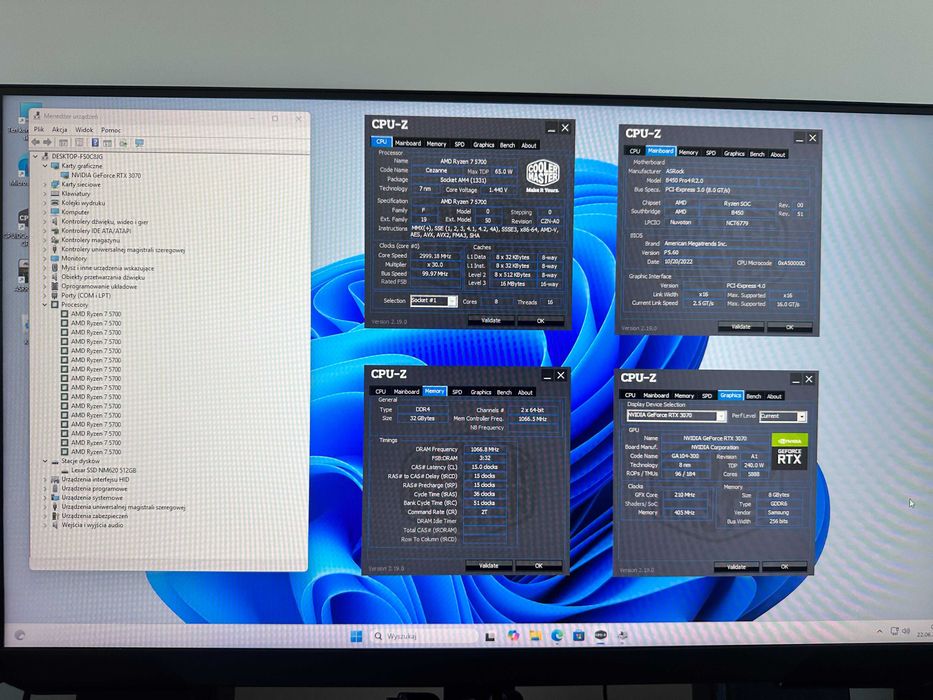Collapse the DESKTOP-FS0C8JG root node
This screenshot has height=700, width=933.
36,157
